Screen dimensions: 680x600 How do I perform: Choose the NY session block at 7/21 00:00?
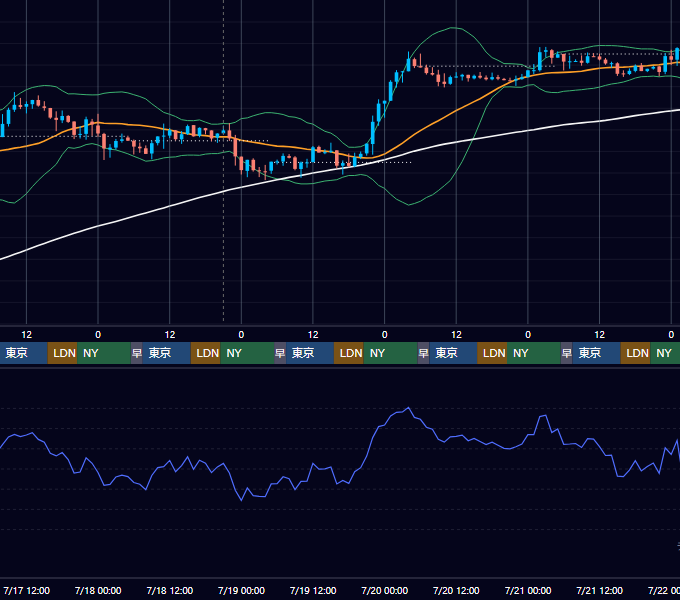[534, 353]
